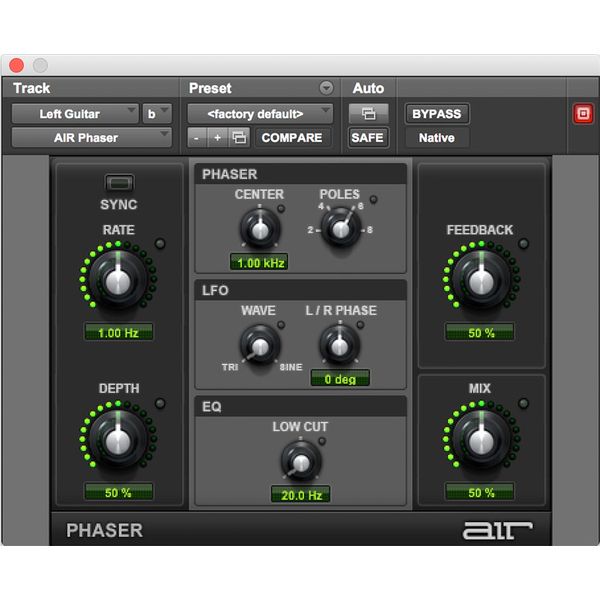Toggle automation SAFE button
The width and height of the screenshot is (600, 600).
coord(368,137)
